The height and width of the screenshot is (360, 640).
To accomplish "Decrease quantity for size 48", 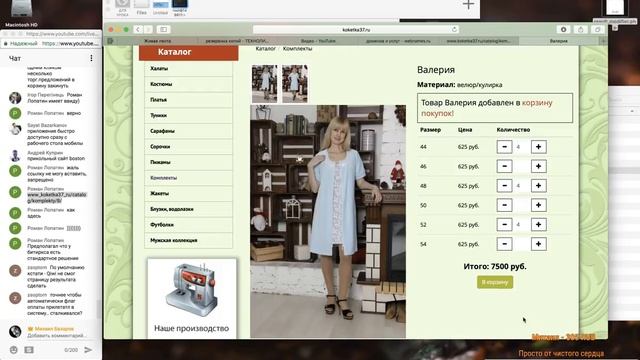I will (504, 186).
